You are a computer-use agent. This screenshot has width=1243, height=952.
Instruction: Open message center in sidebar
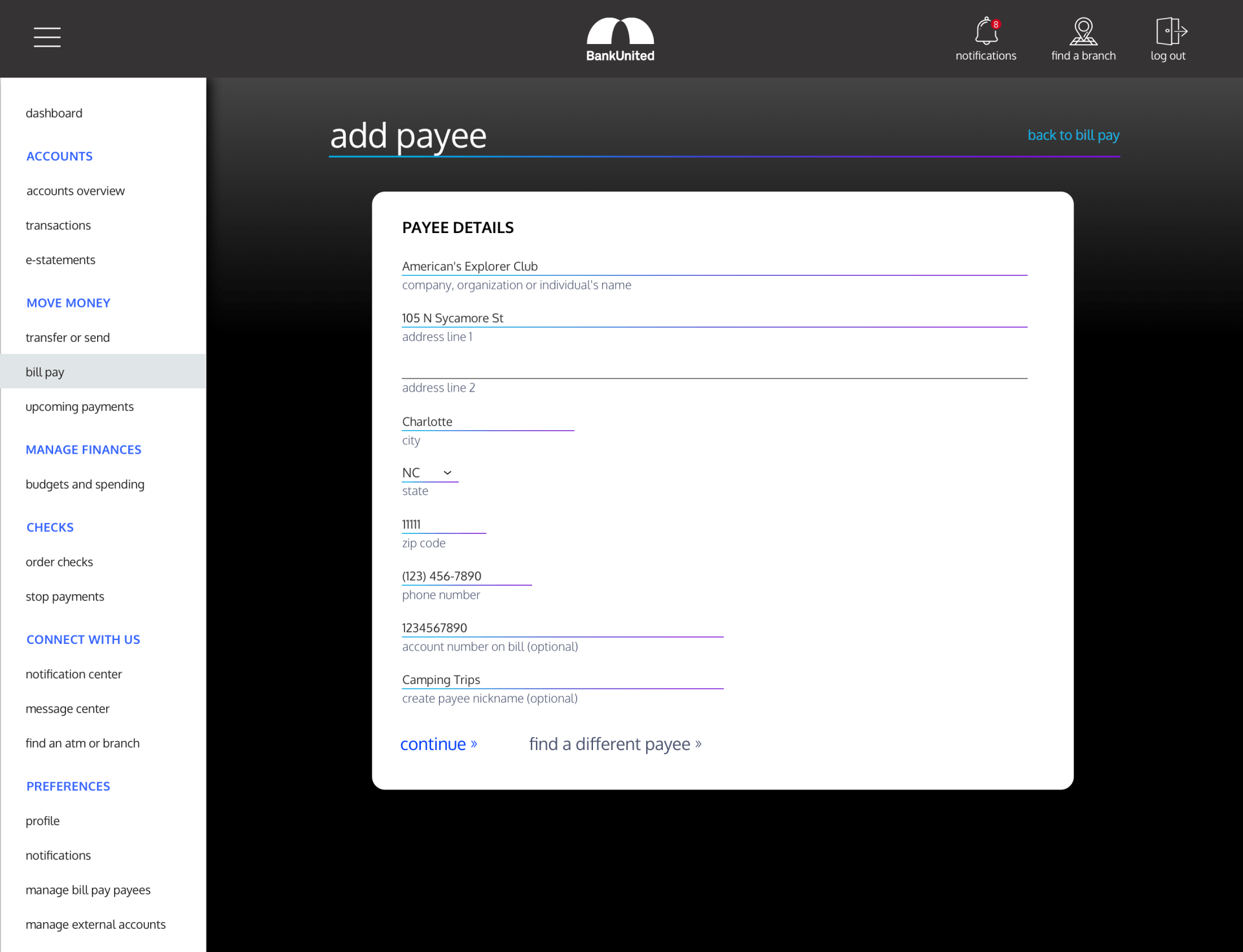[x=67, y=709]
